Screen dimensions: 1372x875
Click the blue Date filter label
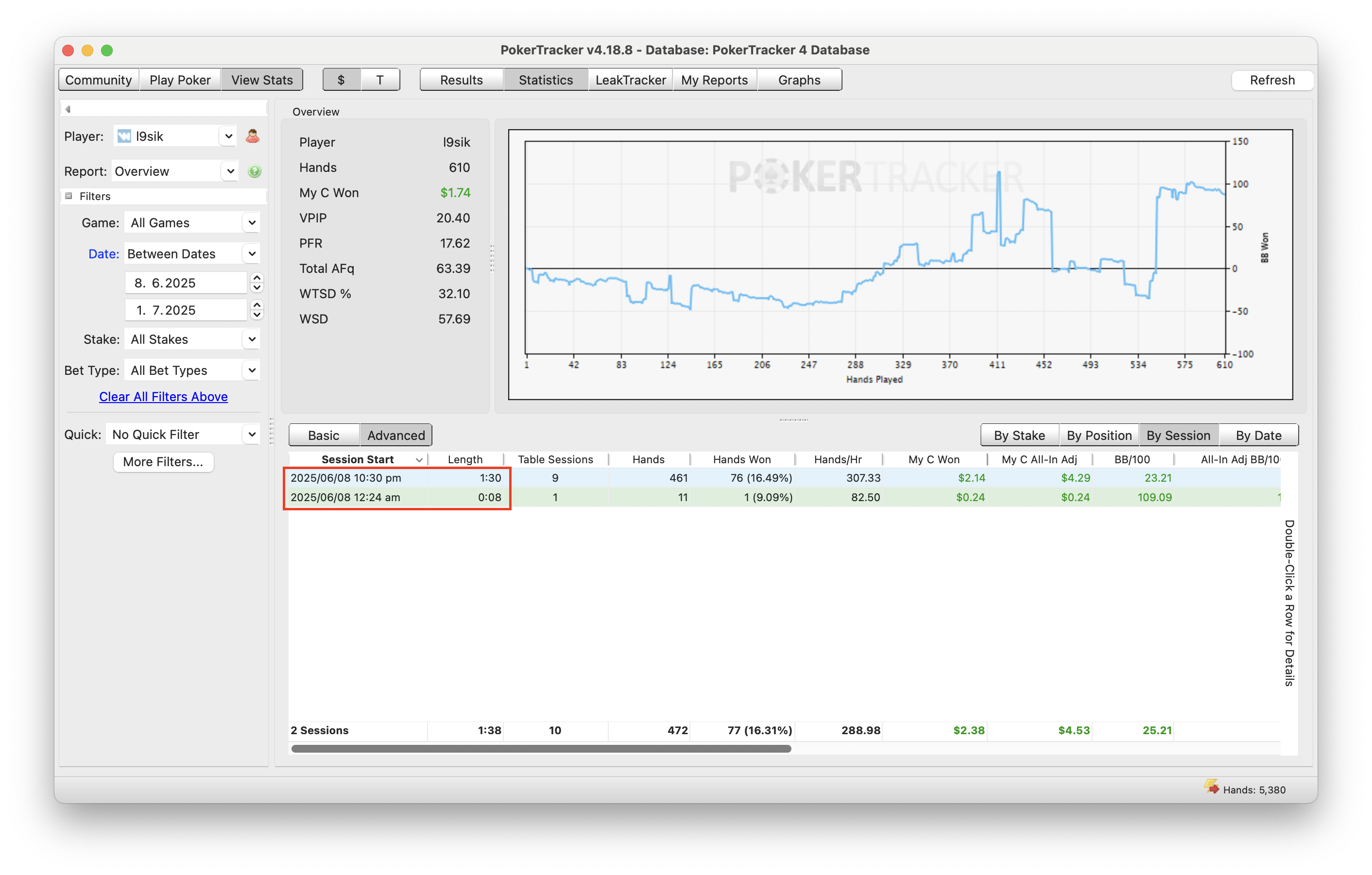coord(103,254)
